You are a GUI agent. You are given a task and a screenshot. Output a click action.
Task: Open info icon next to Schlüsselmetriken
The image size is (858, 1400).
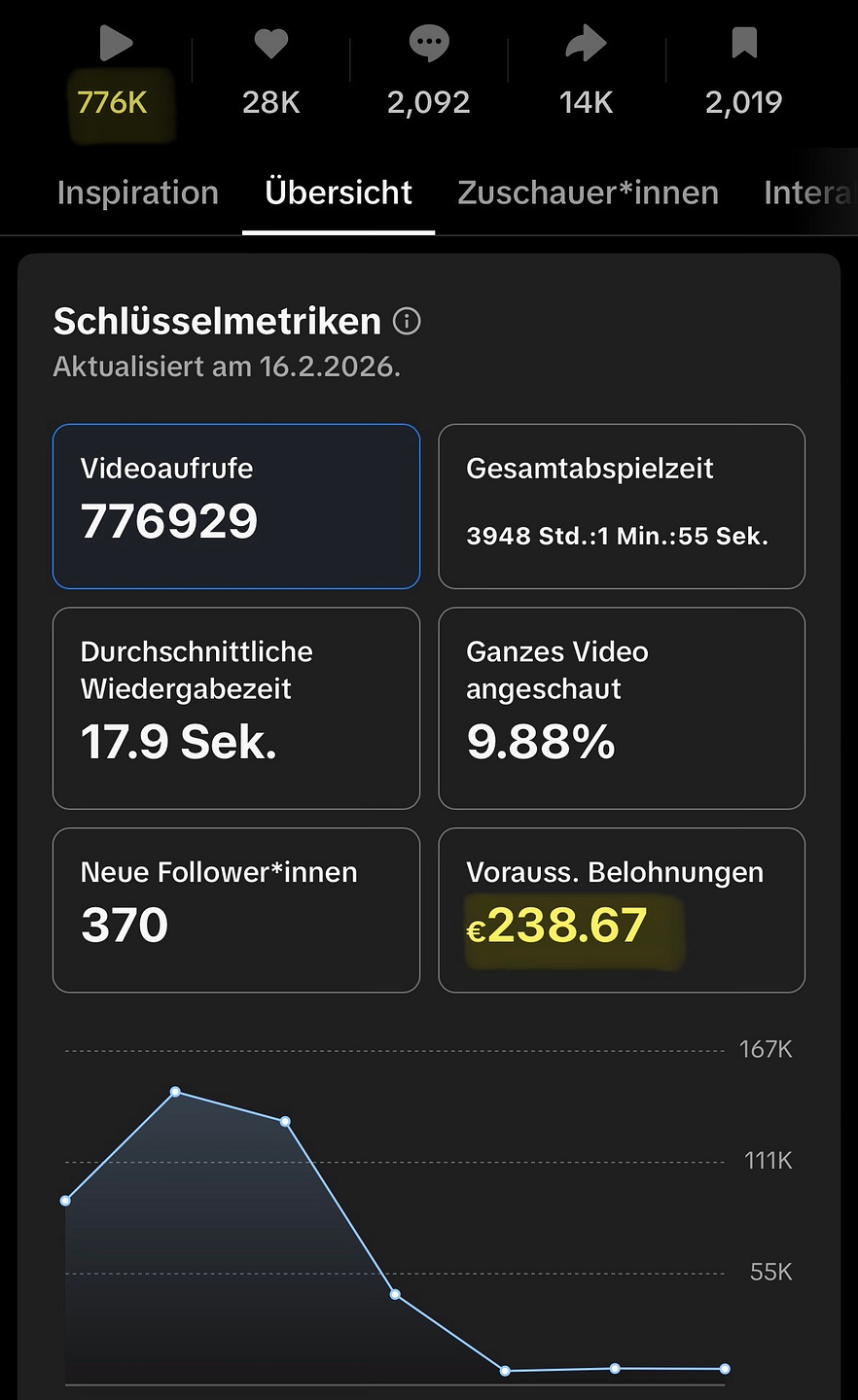click(407, 321)
